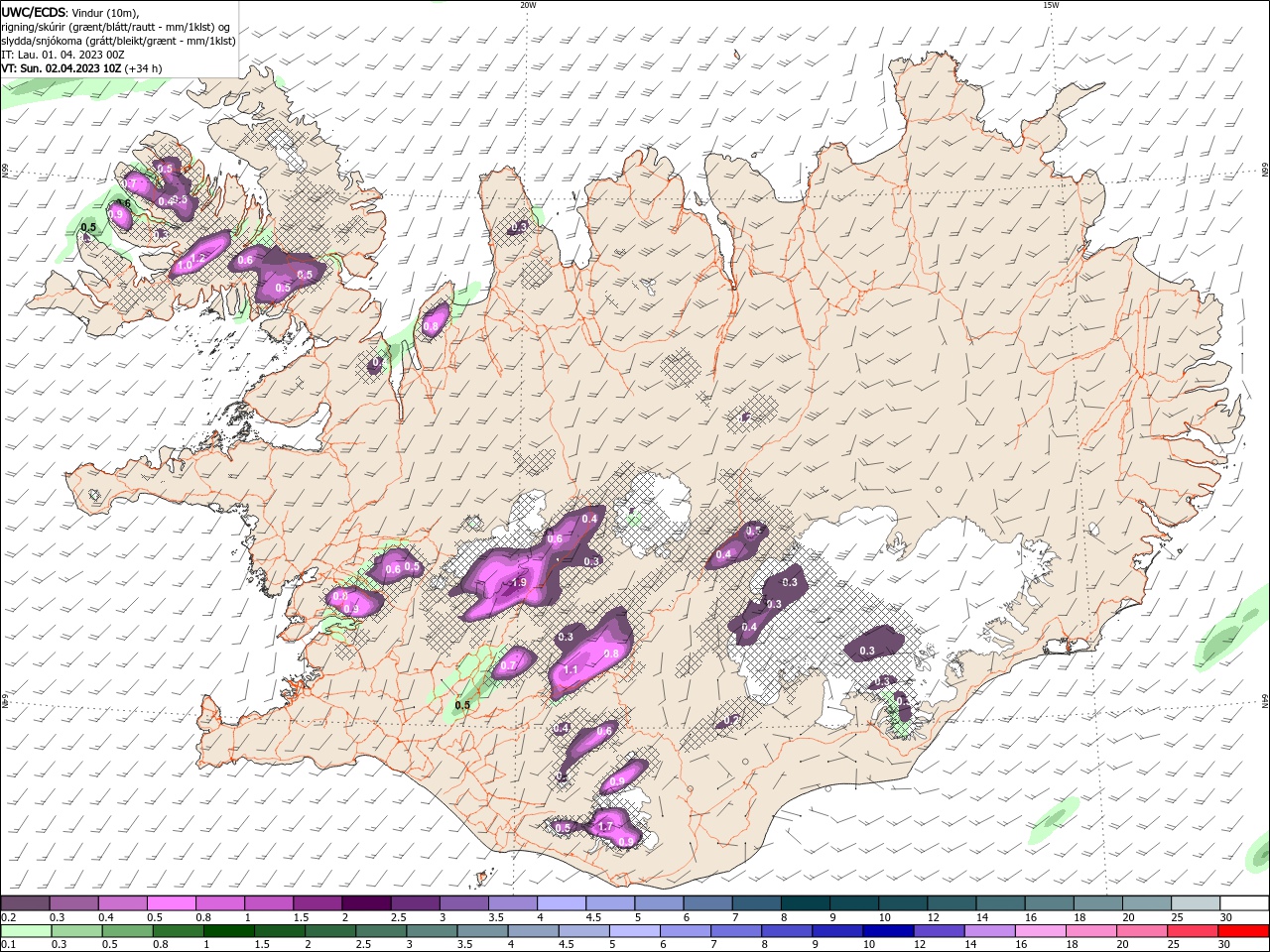Select dark blue swatch between 10 and 12, lower legend

click(889, 930)
